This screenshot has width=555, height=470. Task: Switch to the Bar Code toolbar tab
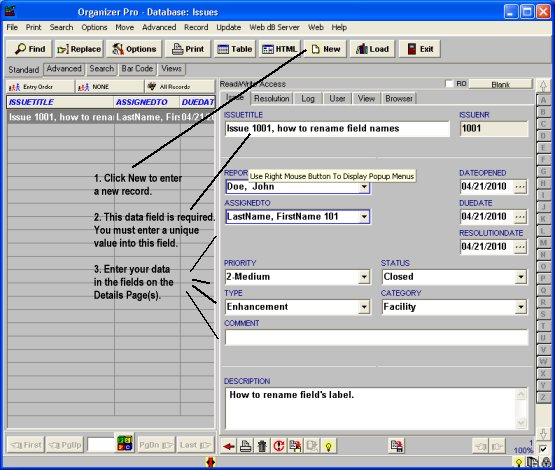click(x=137, y=69)
